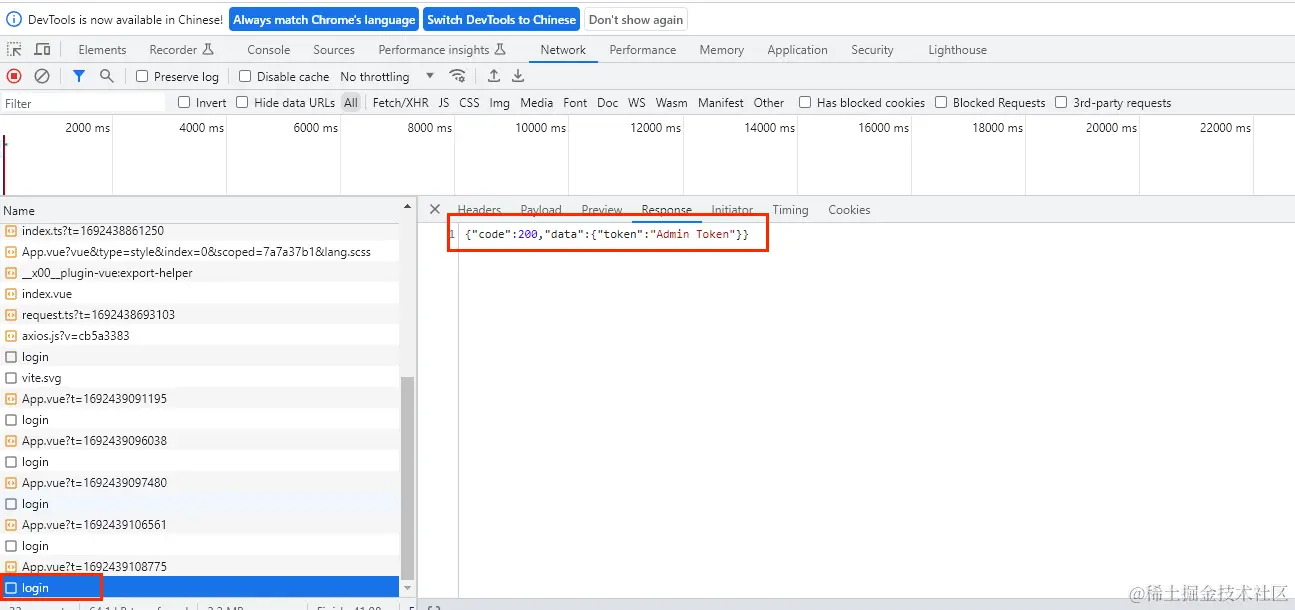The width and height of the screenshot is (1295, 610).
Task: Open the Application panel
Action: pos(797,50)
